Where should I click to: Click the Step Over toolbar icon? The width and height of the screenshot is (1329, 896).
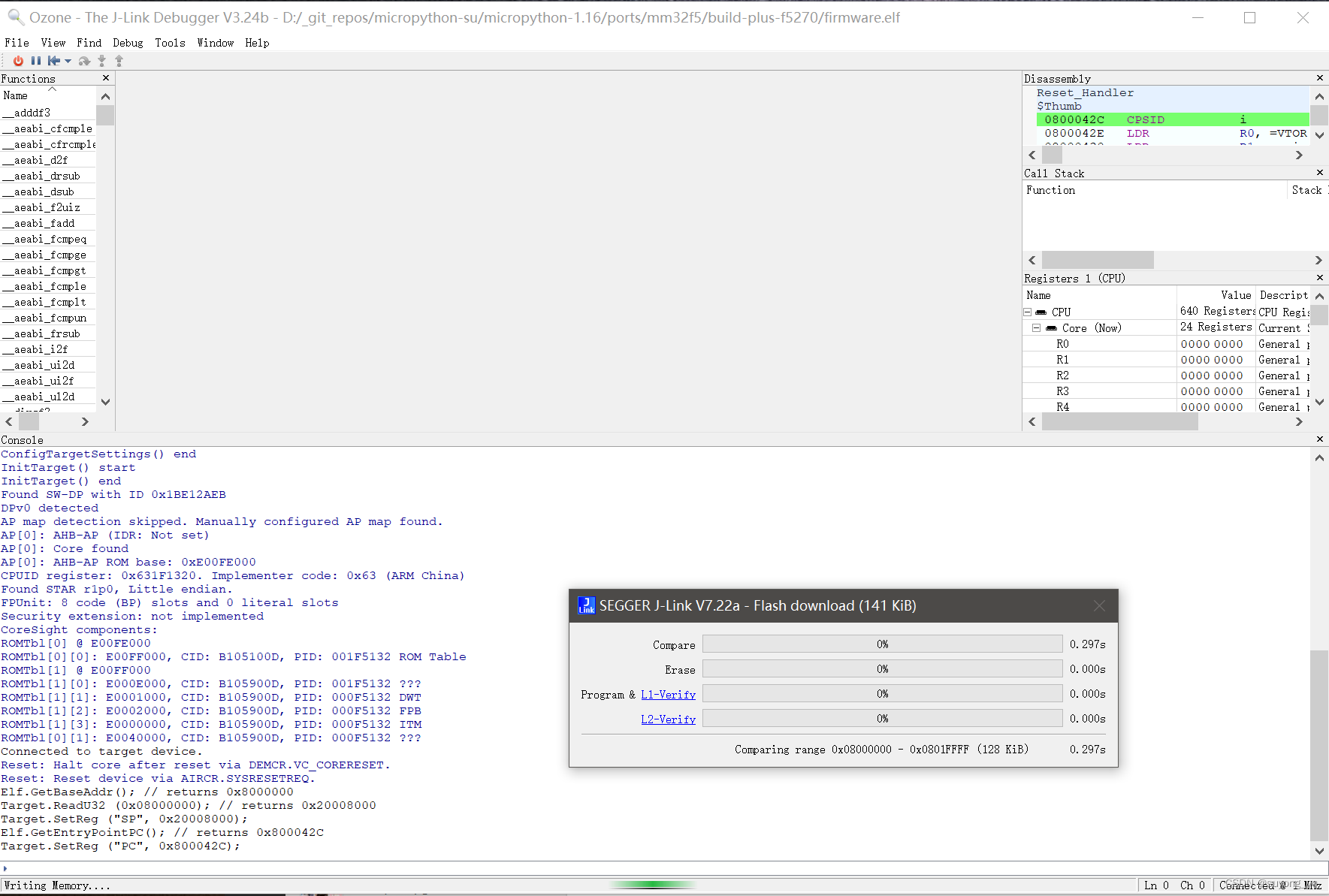[84, 61]
